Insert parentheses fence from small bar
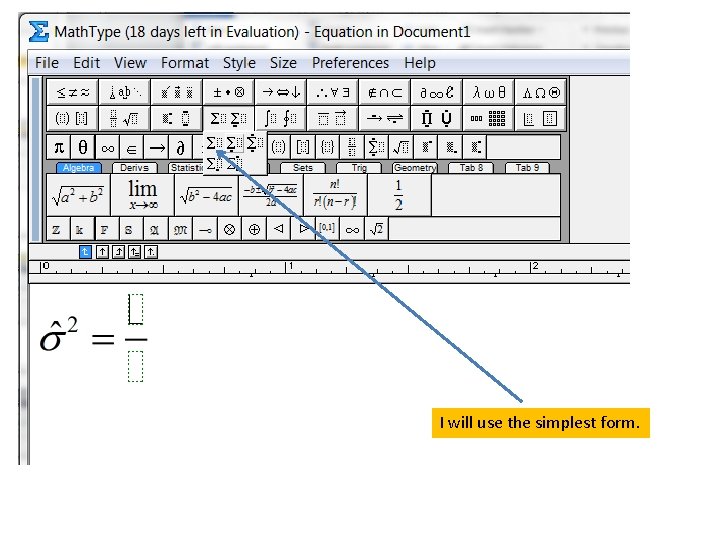Viewport: 720px width, 540px height. 279,147
